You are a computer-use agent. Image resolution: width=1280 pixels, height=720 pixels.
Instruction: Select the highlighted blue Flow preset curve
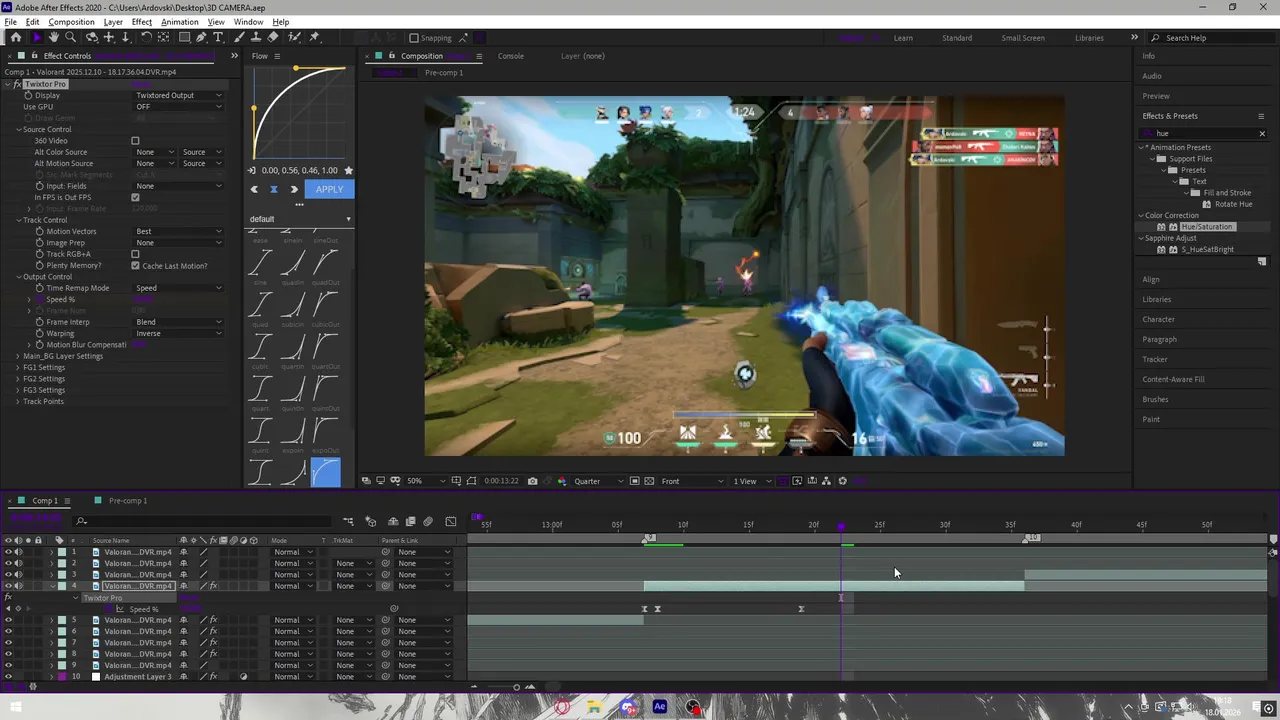(326, 472)
